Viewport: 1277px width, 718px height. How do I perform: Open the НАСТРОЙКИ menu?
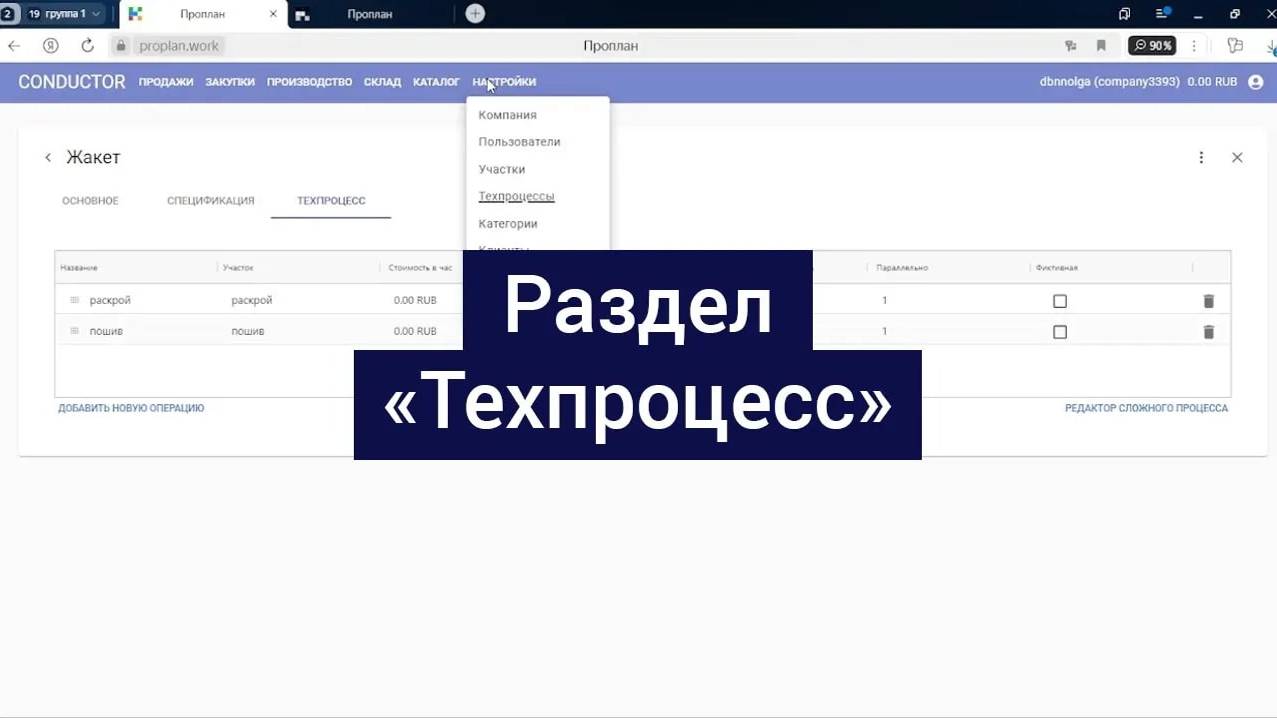coord(504,82)
